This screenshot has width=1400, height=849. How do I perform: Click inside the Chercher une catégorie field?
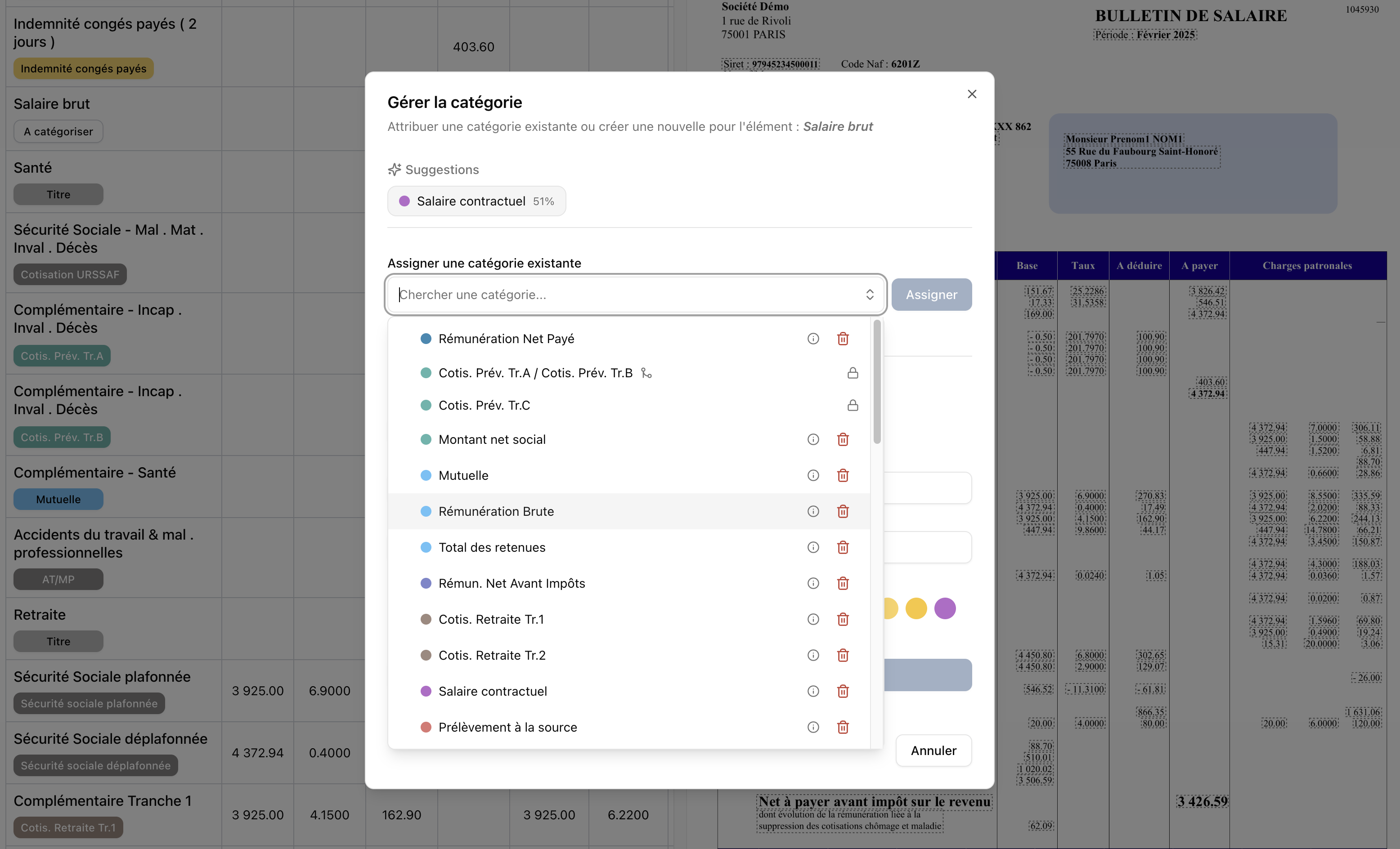[x=568, y=294]
